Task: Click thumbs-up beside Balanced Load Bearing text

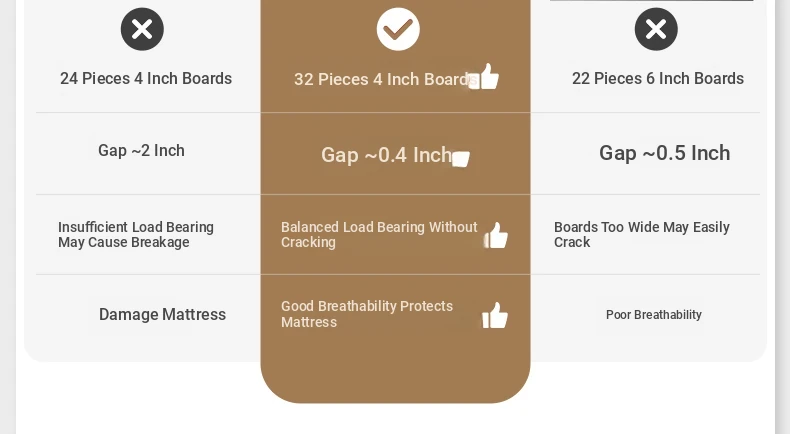Action: click(496, 236)
